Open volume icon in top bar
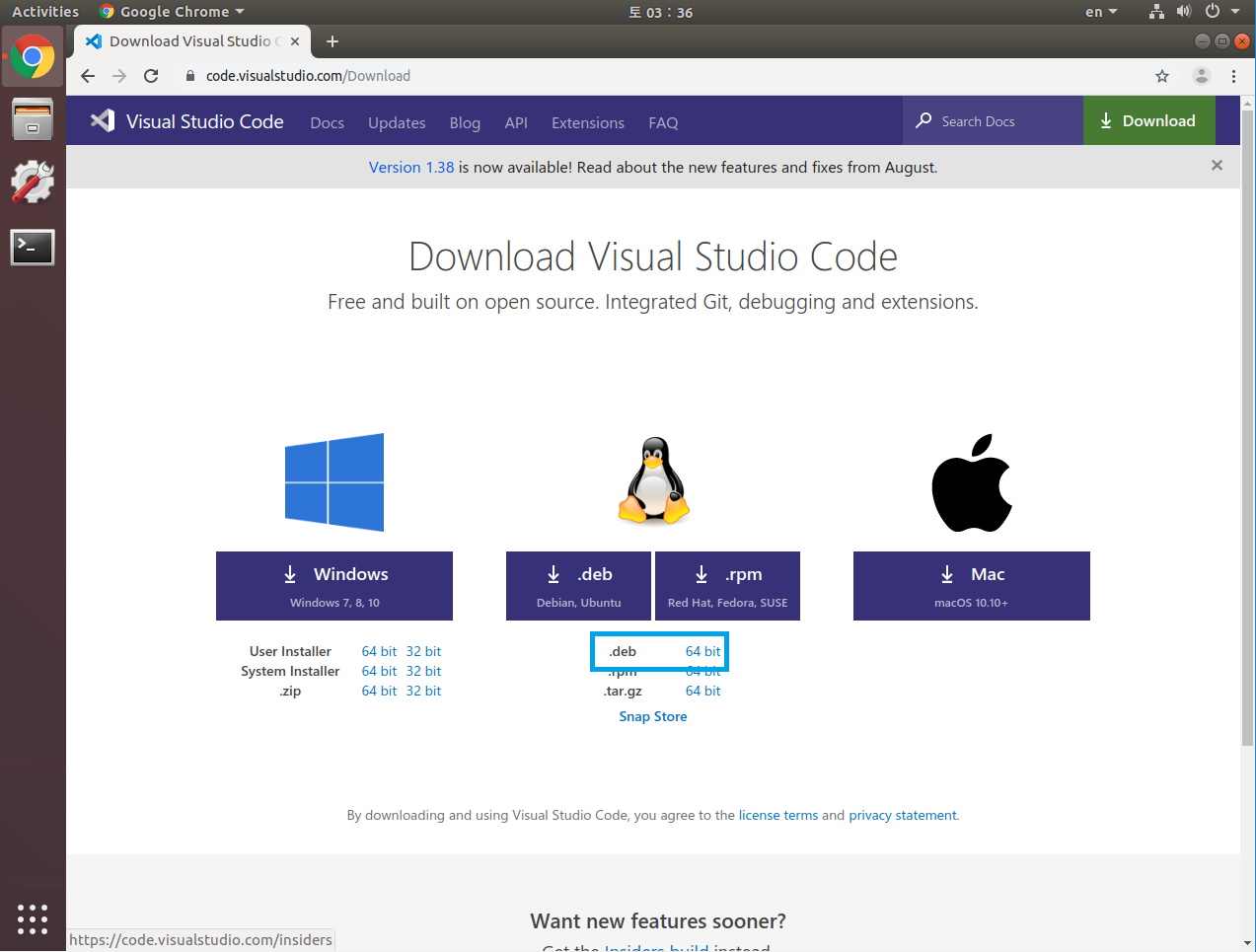 [1184, 12]
